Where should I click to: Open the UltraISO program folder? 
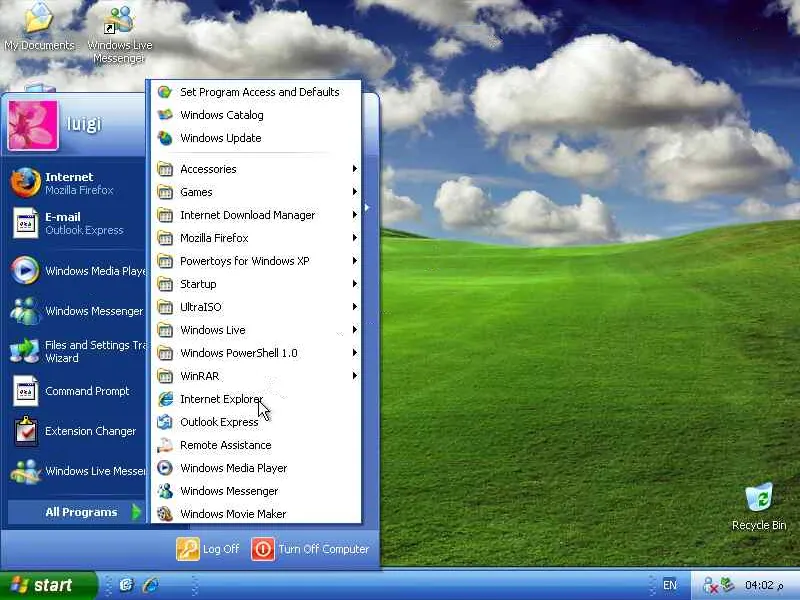(257, 307)
